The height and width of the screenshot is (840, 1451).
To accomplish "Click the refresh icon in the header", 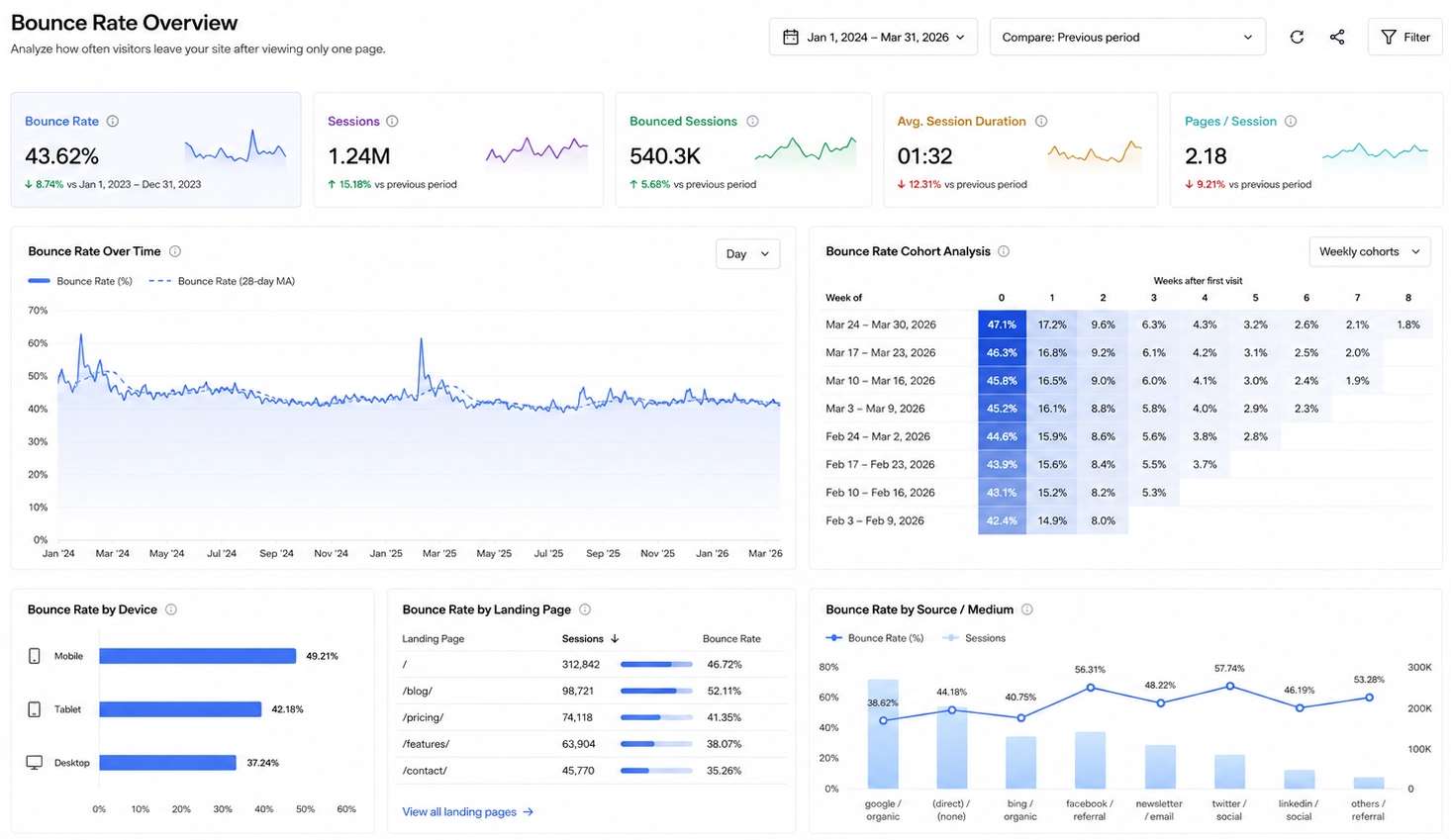I will click(x=1297, y=37).
